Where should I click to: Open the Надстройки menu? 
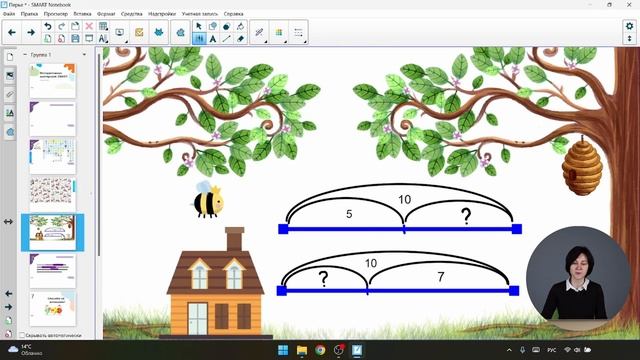[162, 14]
